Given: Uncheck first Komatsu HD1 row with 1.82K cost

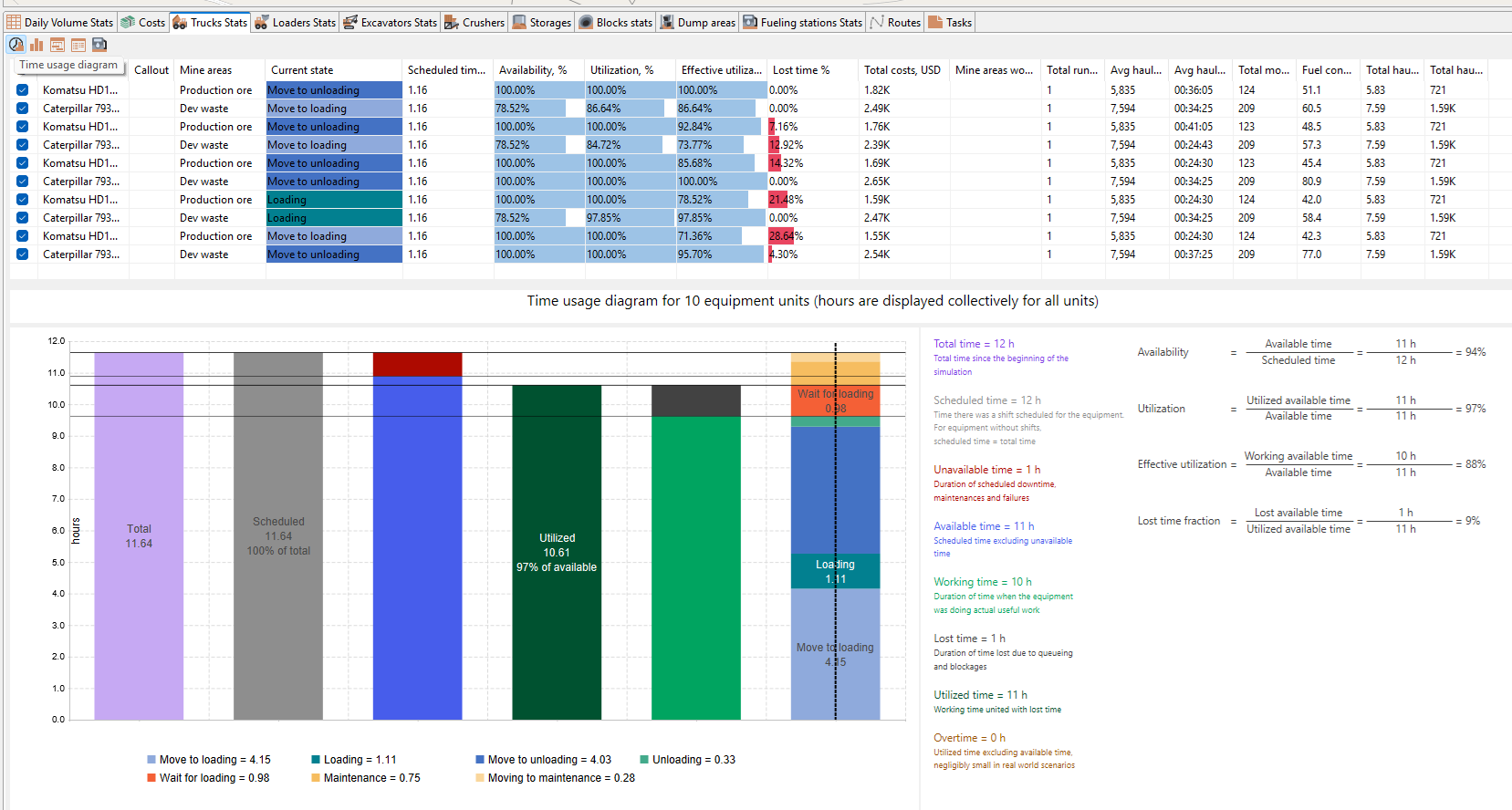Looking at the screenshot, I should 22,90.
